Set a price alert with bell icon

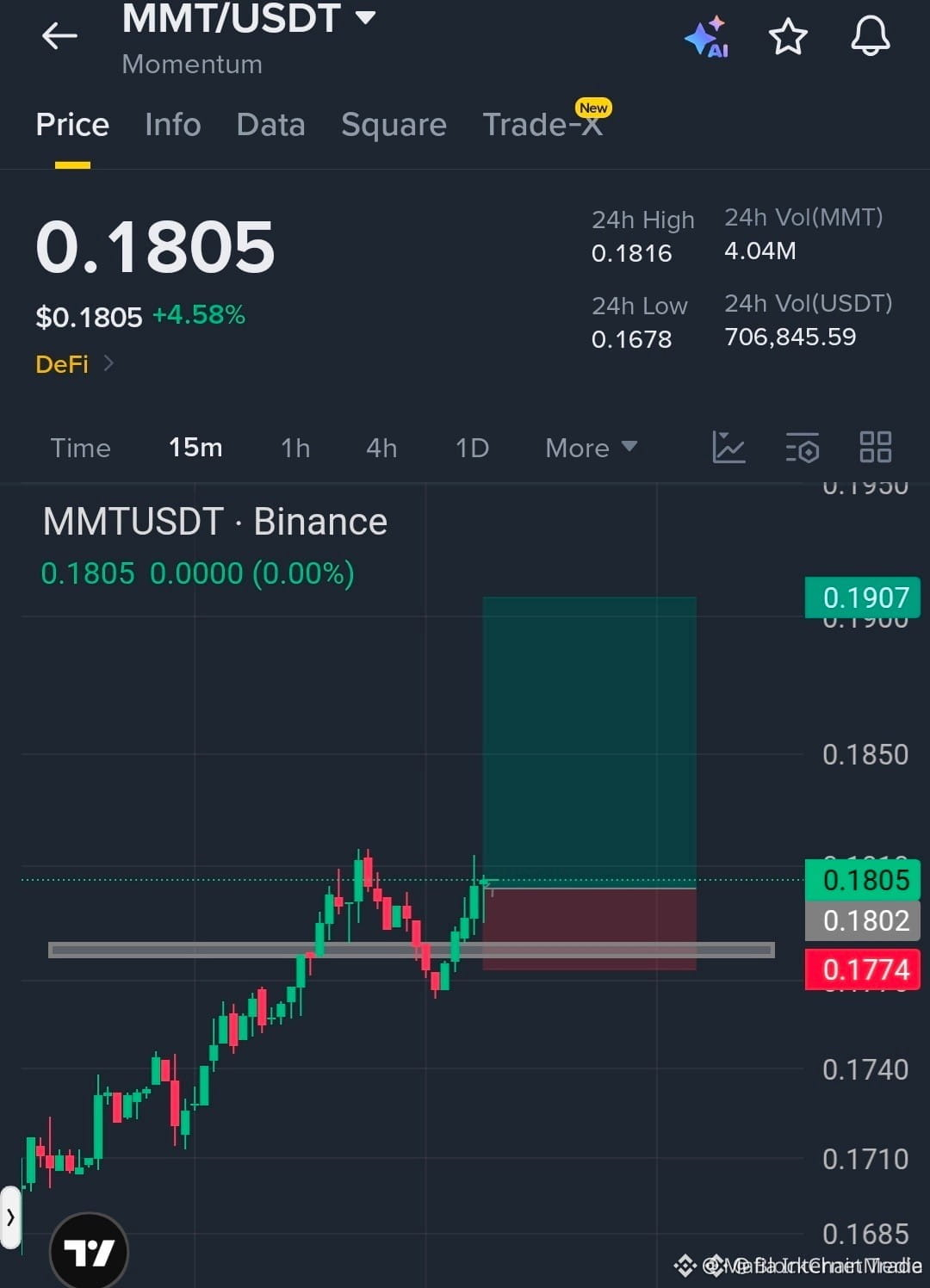(x=871, y=36)
